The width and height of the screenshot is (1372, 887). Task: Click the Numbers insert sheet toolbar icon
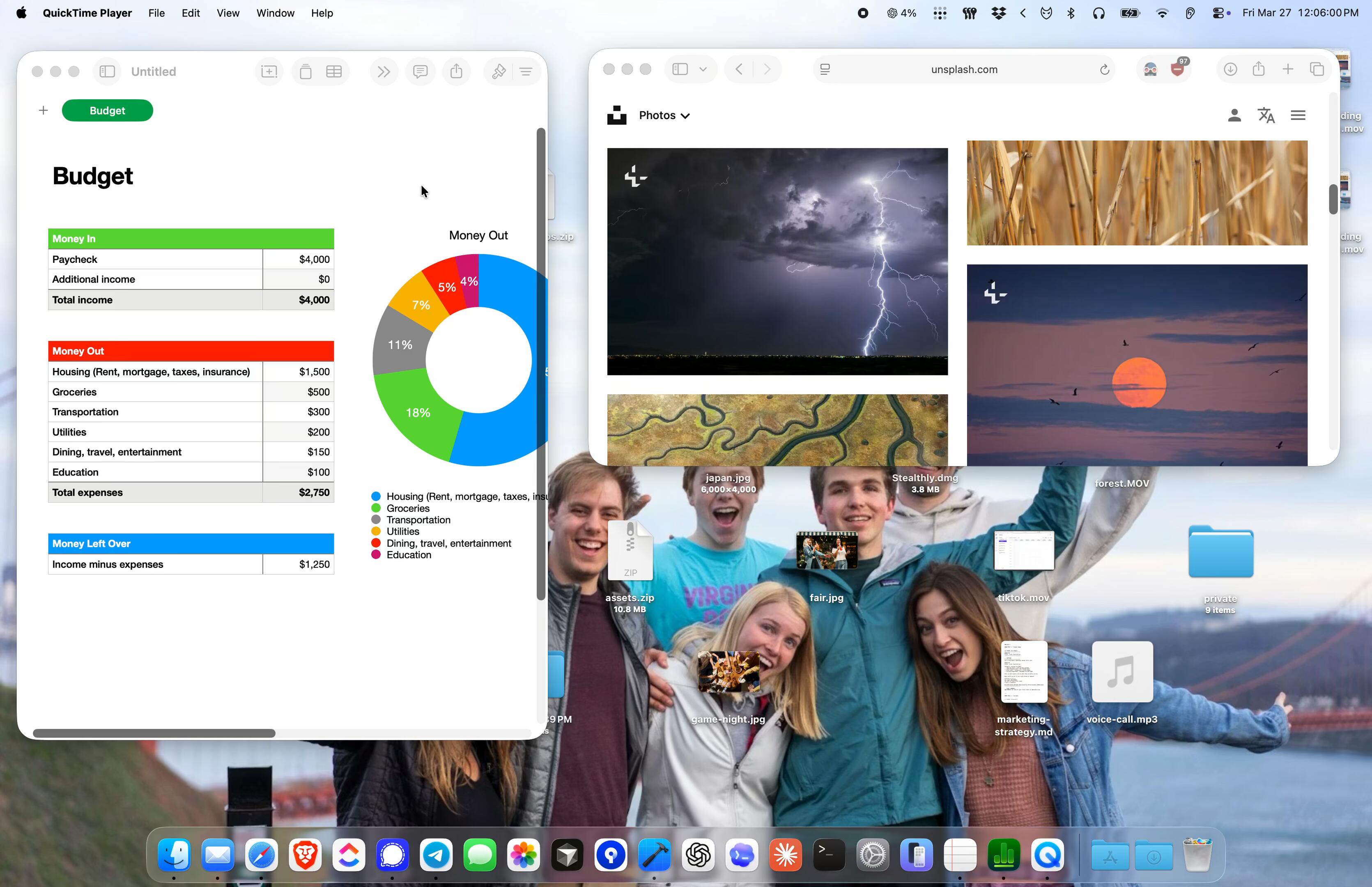(x=269, y=71)
